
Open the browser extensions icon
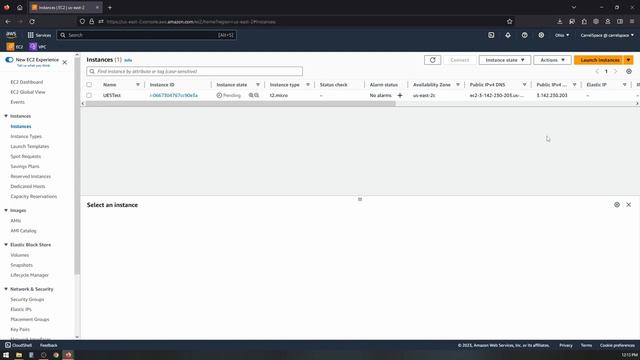pyautogui.click(x=584, y=21)
